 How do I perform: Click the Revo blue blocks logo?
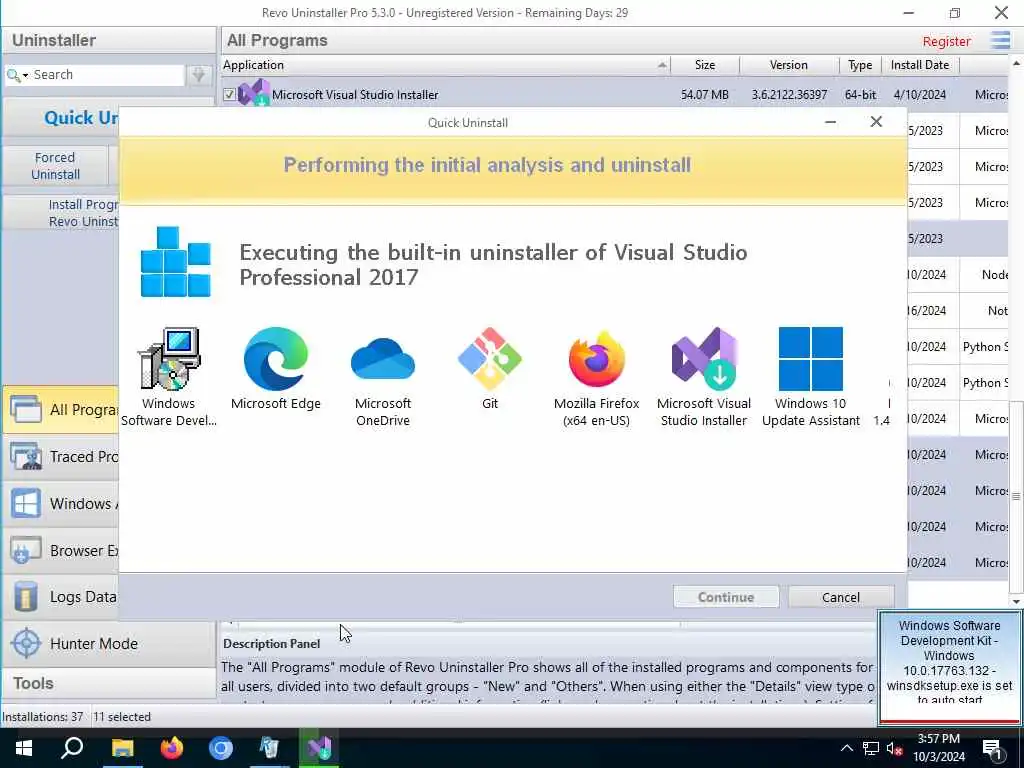coord(176,262)
